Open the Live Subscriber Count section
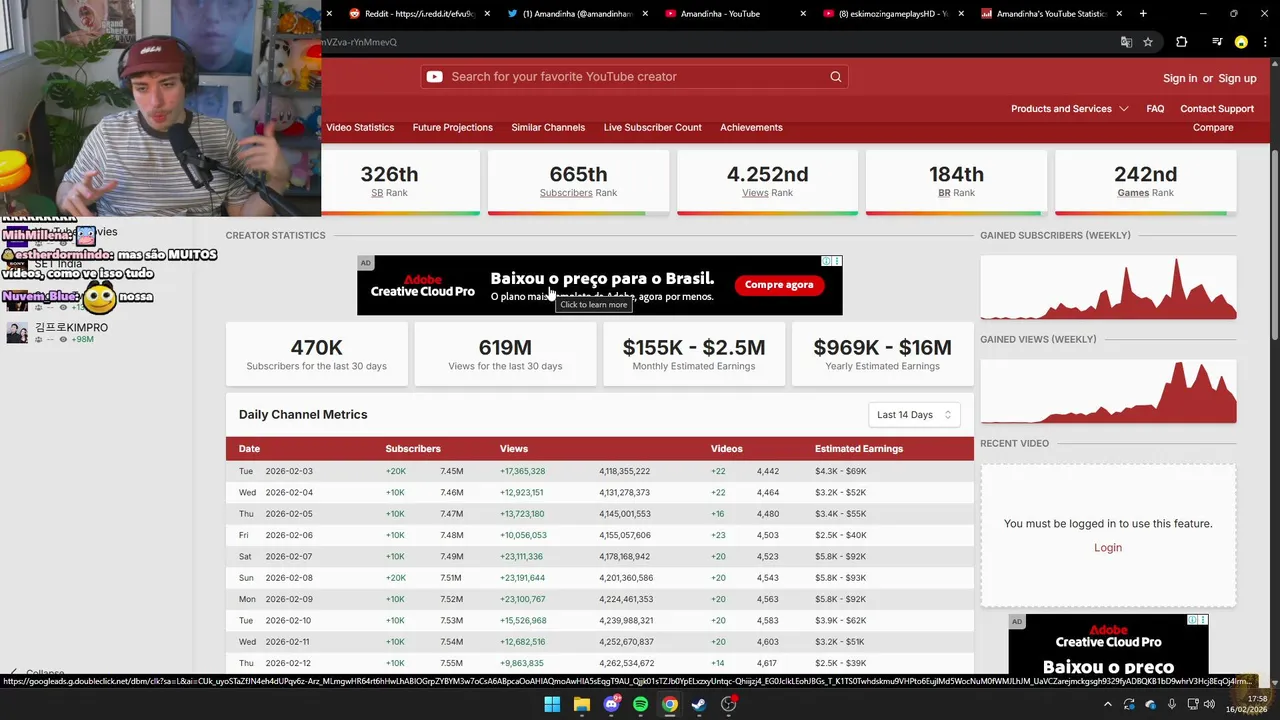 pyautogui.click(x=653, y=127)
